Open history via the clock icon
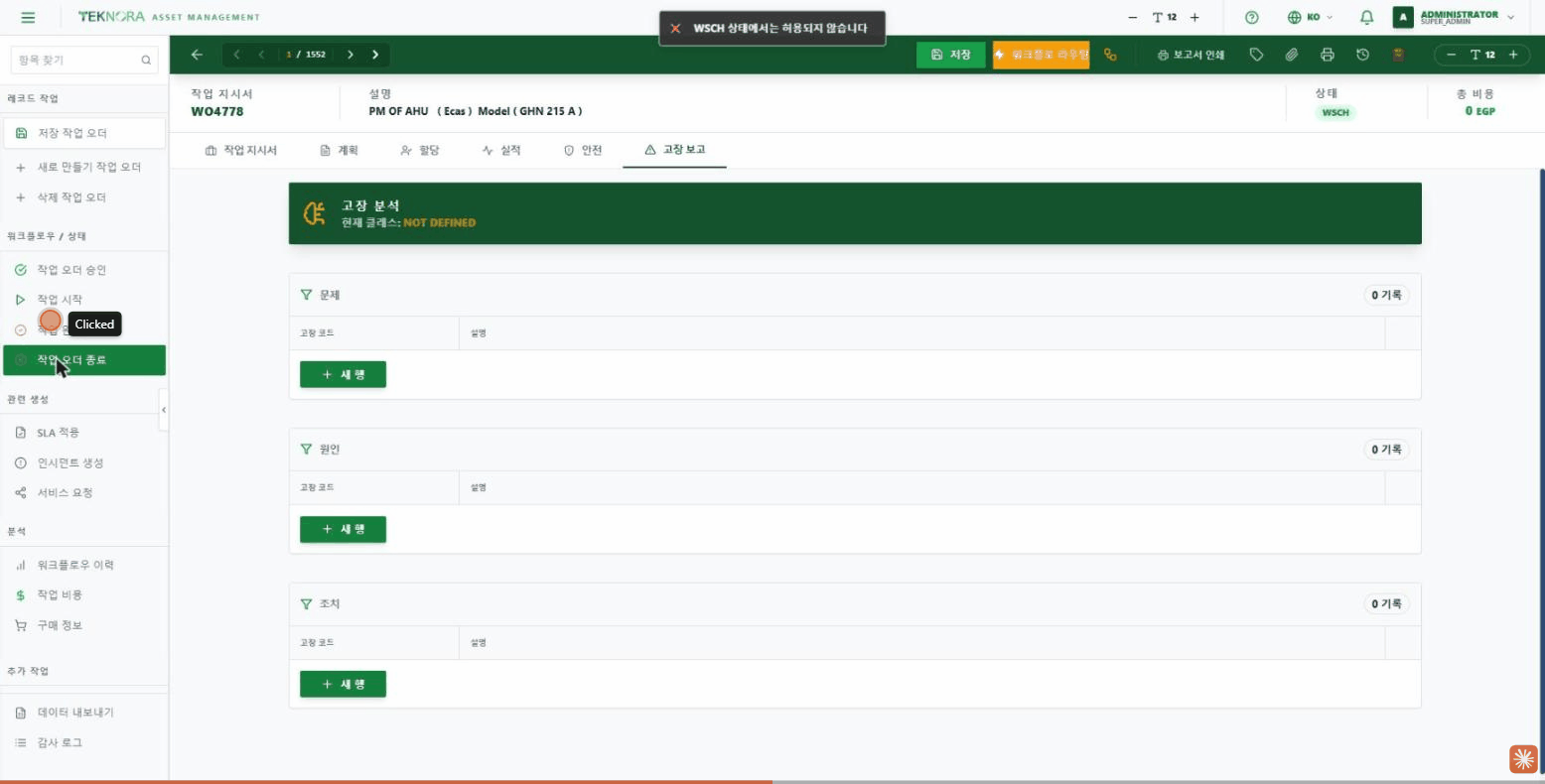The height and width of the screenshot is (784, 1545). pyautogui.click(x=1362, y=55)
